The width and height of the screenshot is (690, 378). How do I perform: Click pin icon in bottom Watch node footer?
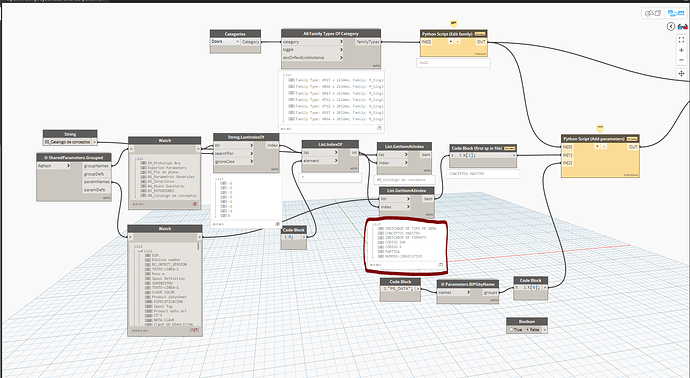194,330
